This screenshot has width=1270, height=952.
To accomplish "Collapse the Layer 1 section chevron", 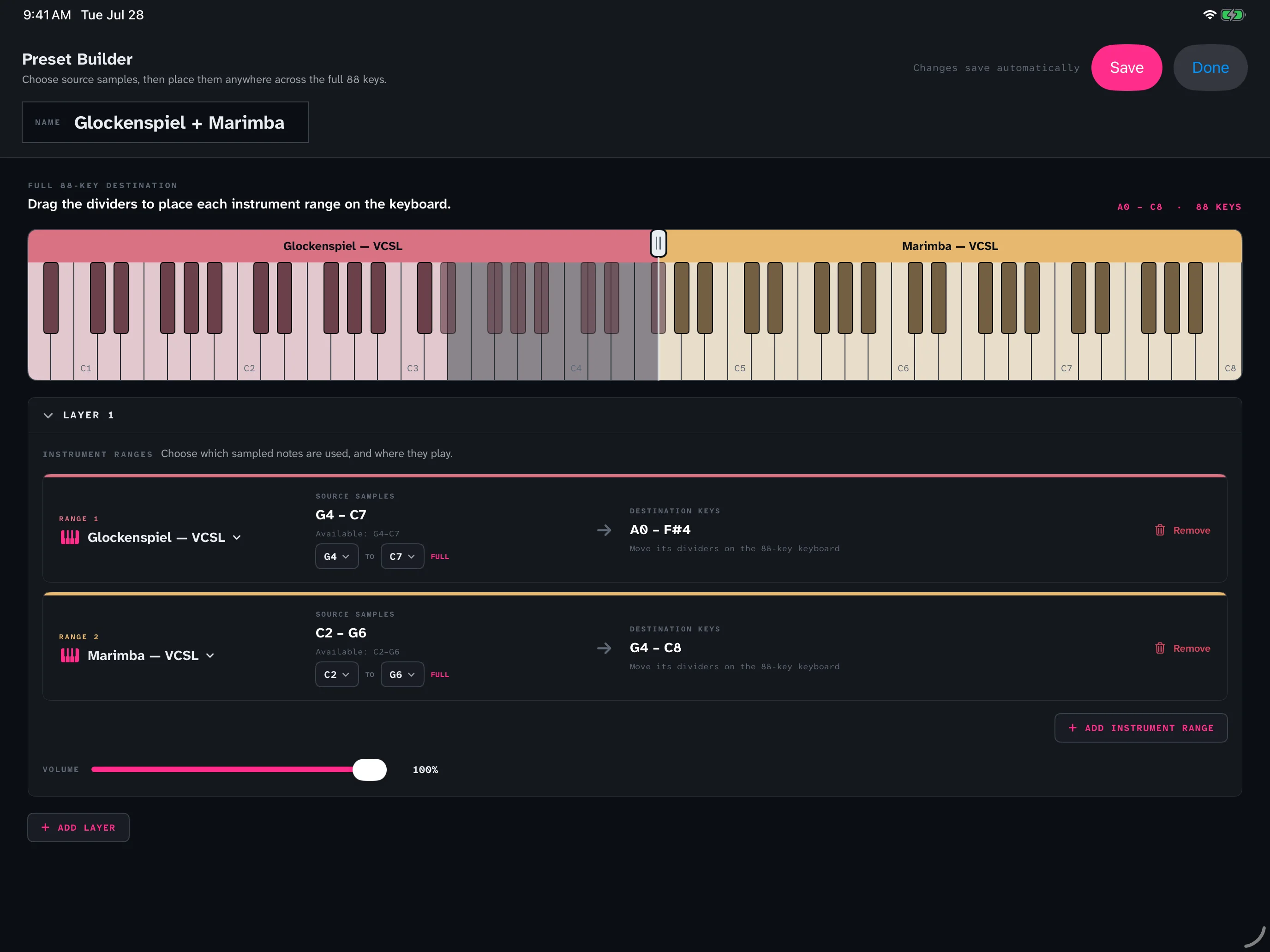I will [x=48, y=415].
